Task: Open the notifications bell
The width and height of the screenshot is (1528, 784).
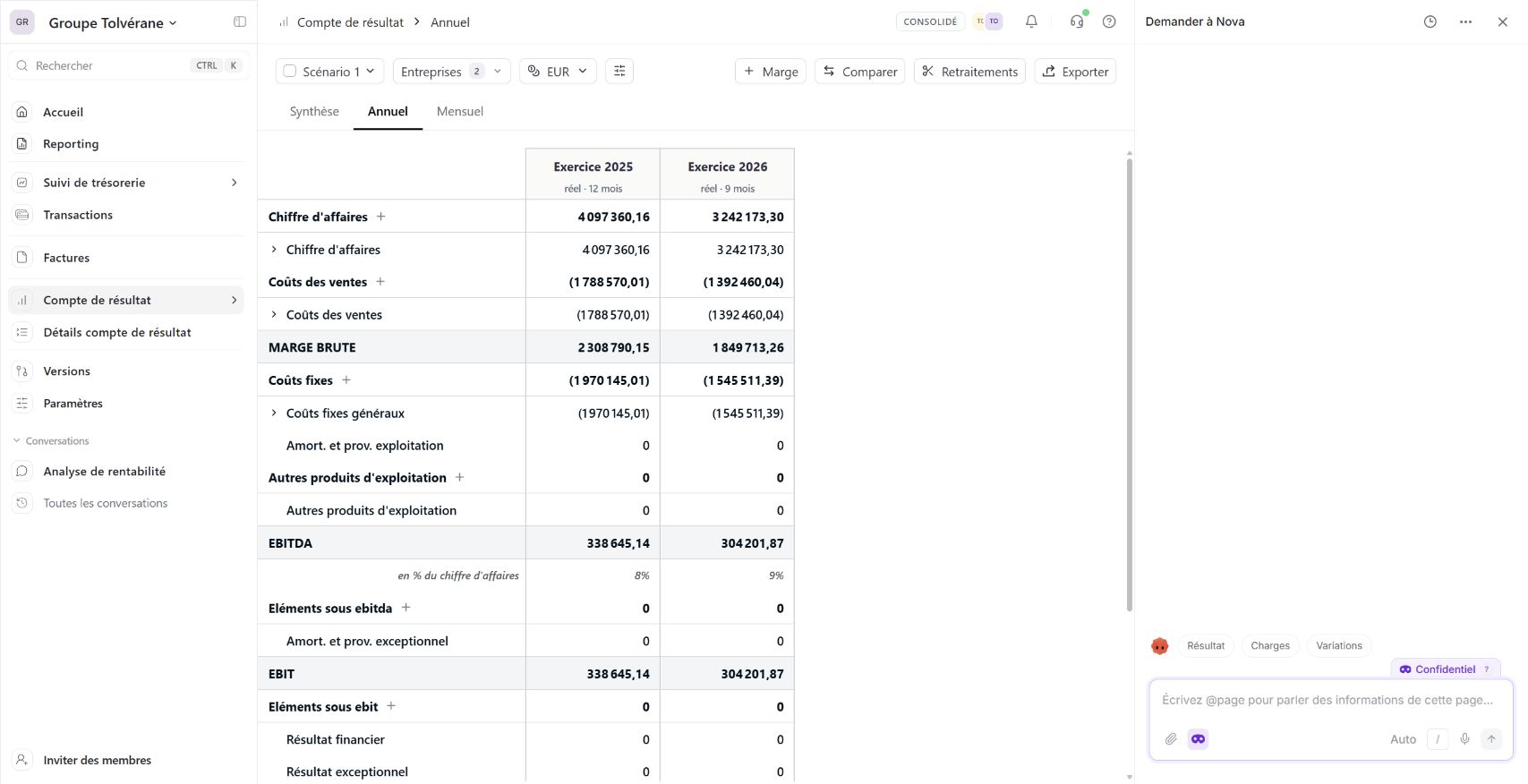Action: coord(1031,21)
